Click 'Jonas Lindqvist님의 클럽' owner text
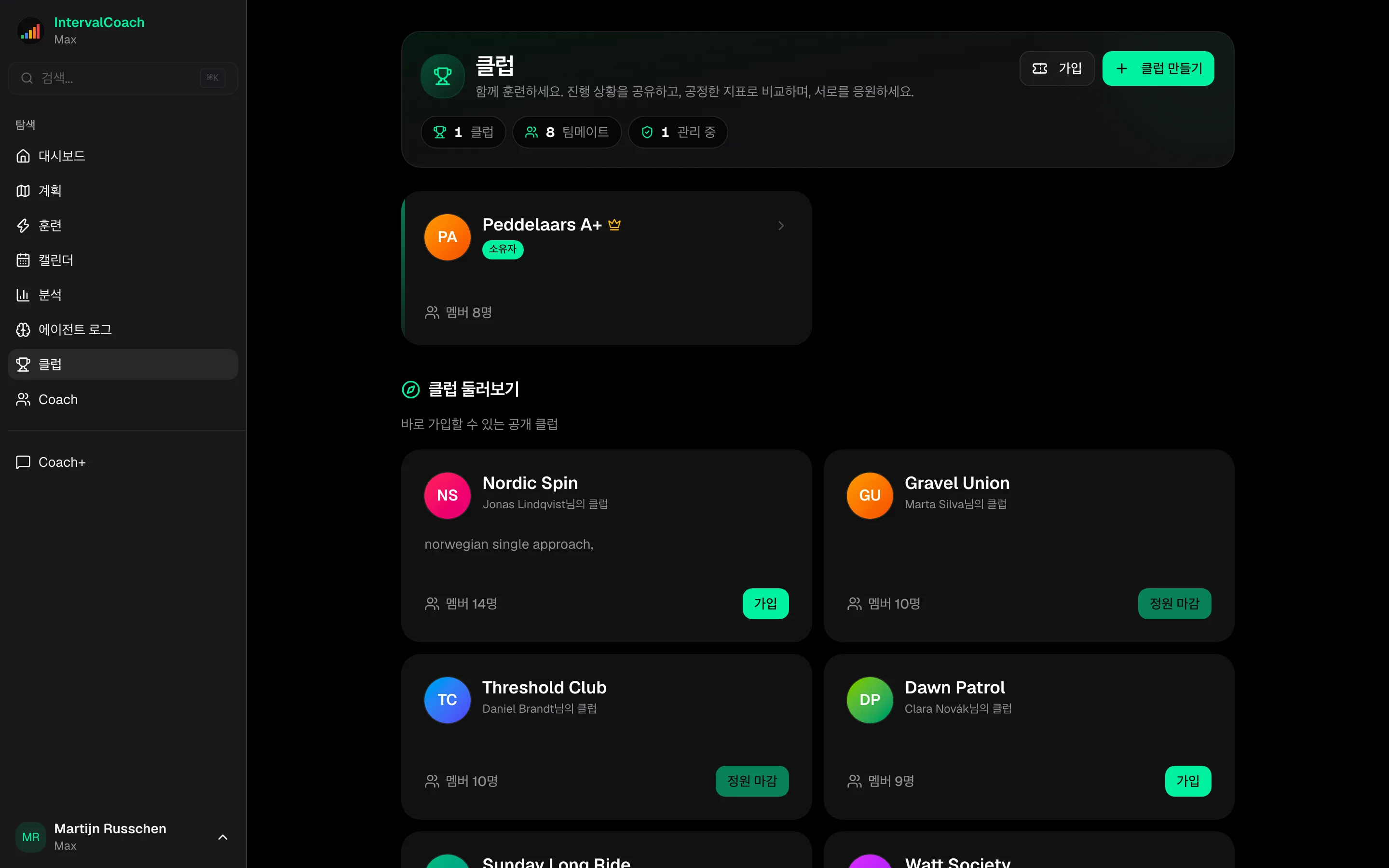 coord(545,504)
